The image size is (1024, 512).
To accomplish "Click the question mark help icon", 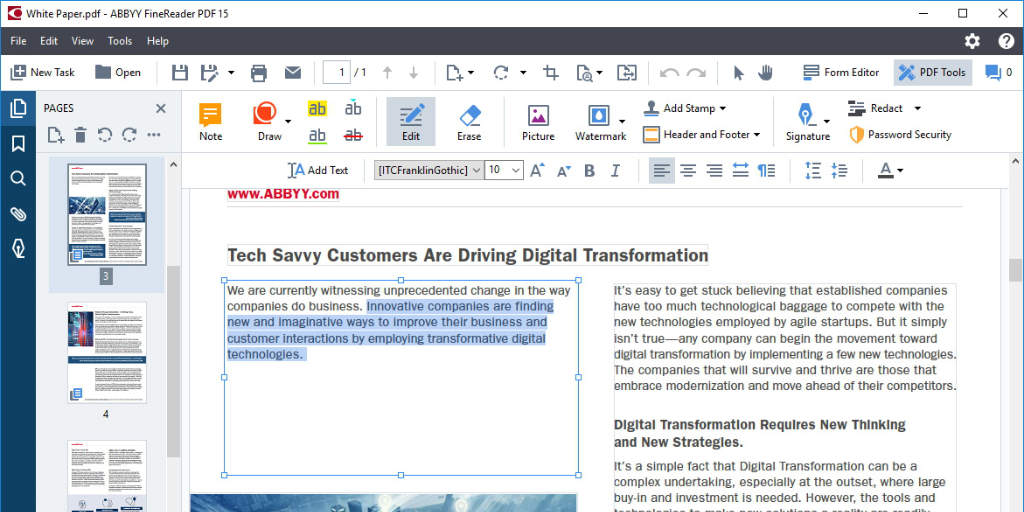I will point(1006,41).
